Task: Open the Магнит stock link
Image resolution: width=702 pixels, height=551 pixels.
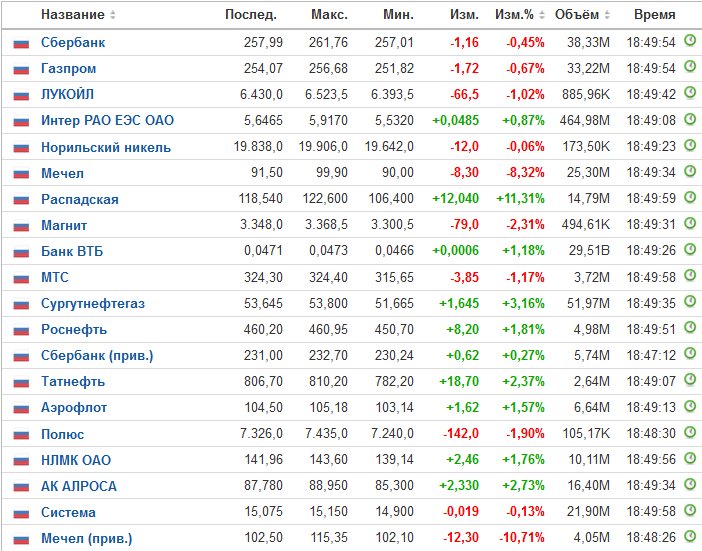Action: [x=64, y=225]
